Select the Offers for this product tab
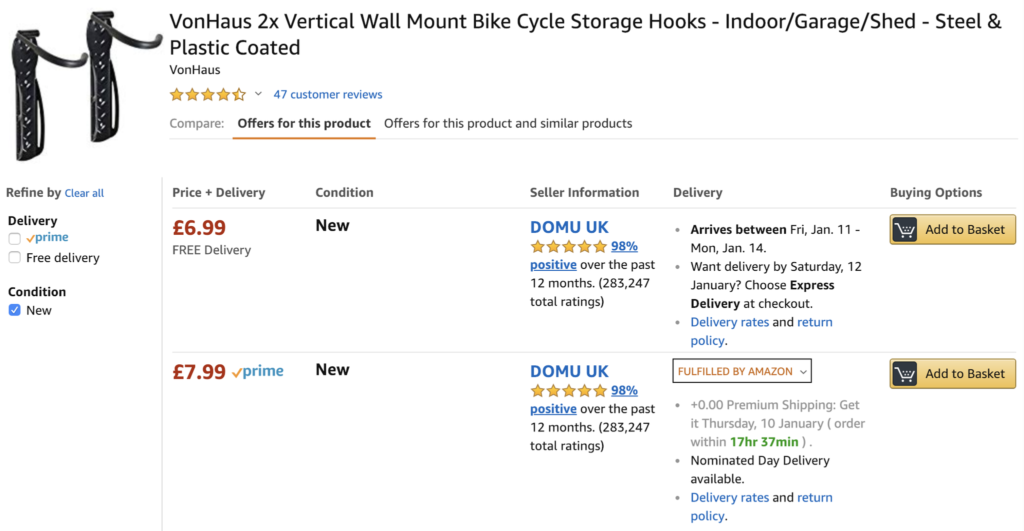Viewport: 1024px width, 531px height. tap(304, 124)
